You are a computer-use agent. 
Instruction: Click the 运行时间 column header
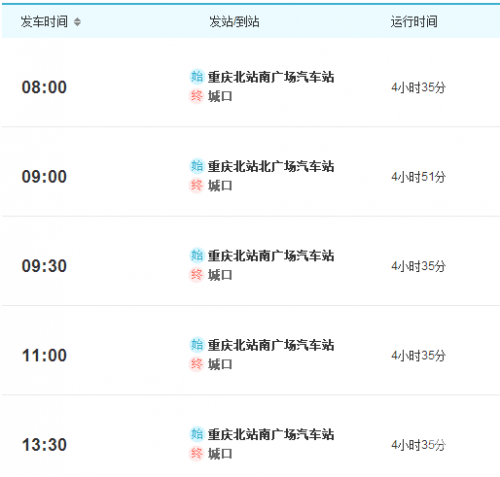pyautogui.click(x=414, y=22)
